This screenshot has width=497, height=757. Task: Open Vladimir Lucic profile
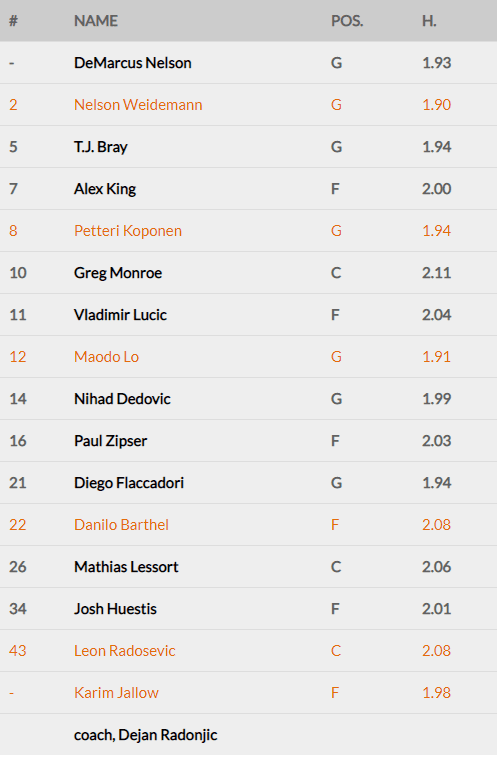click(120, 315)
